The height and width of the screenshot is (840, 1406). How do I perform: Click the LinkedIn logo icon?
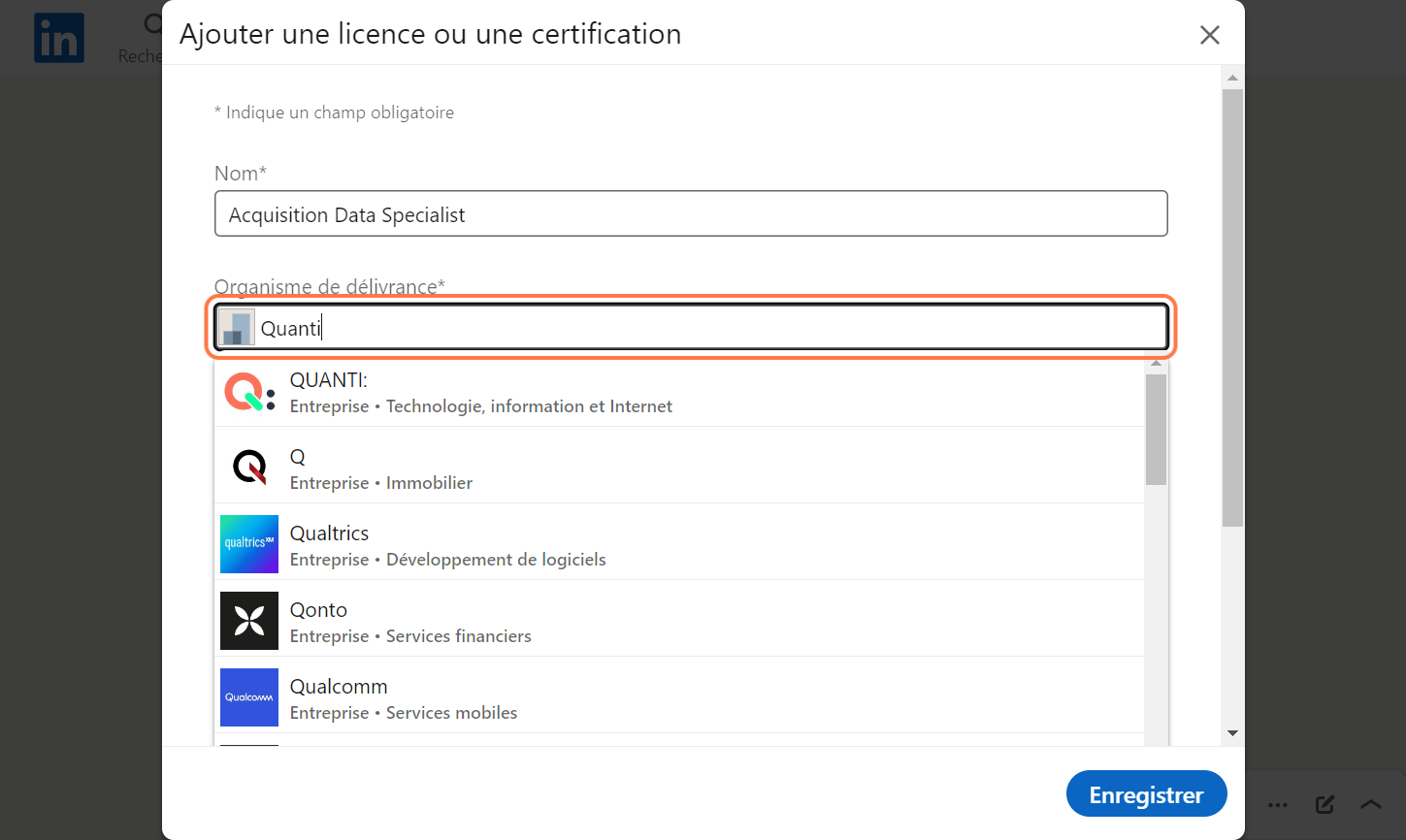tap(59, 39)
